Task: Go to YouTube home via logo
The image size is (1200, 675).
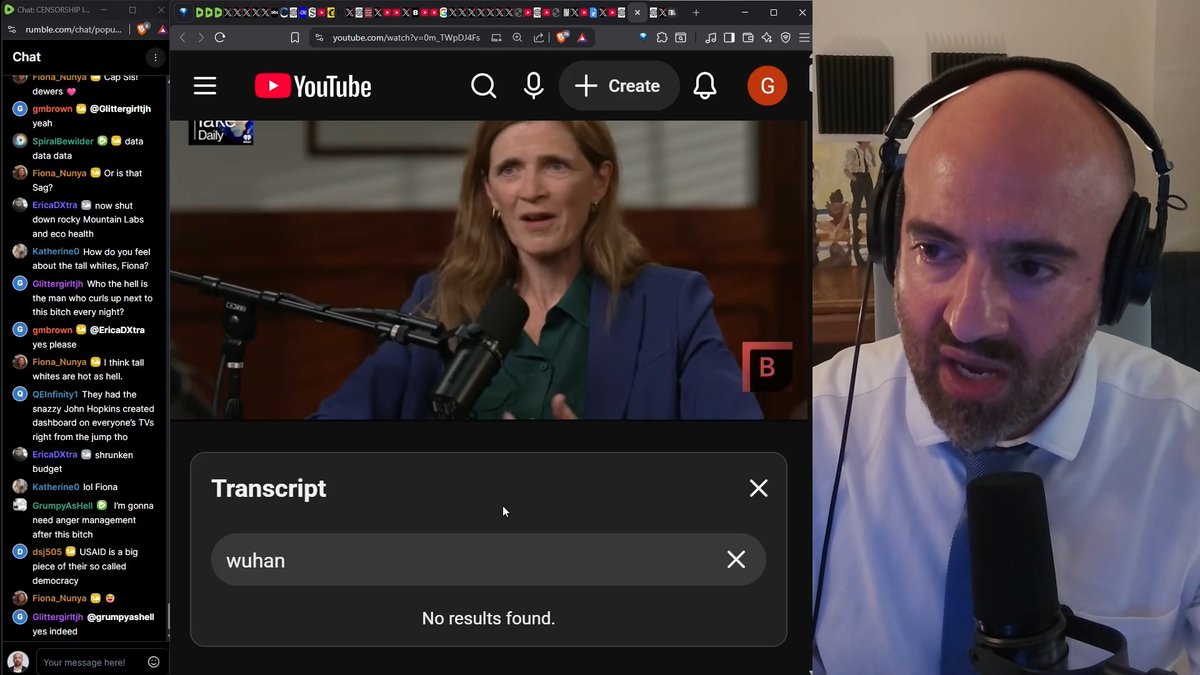Action: click(x=313, y=86)
